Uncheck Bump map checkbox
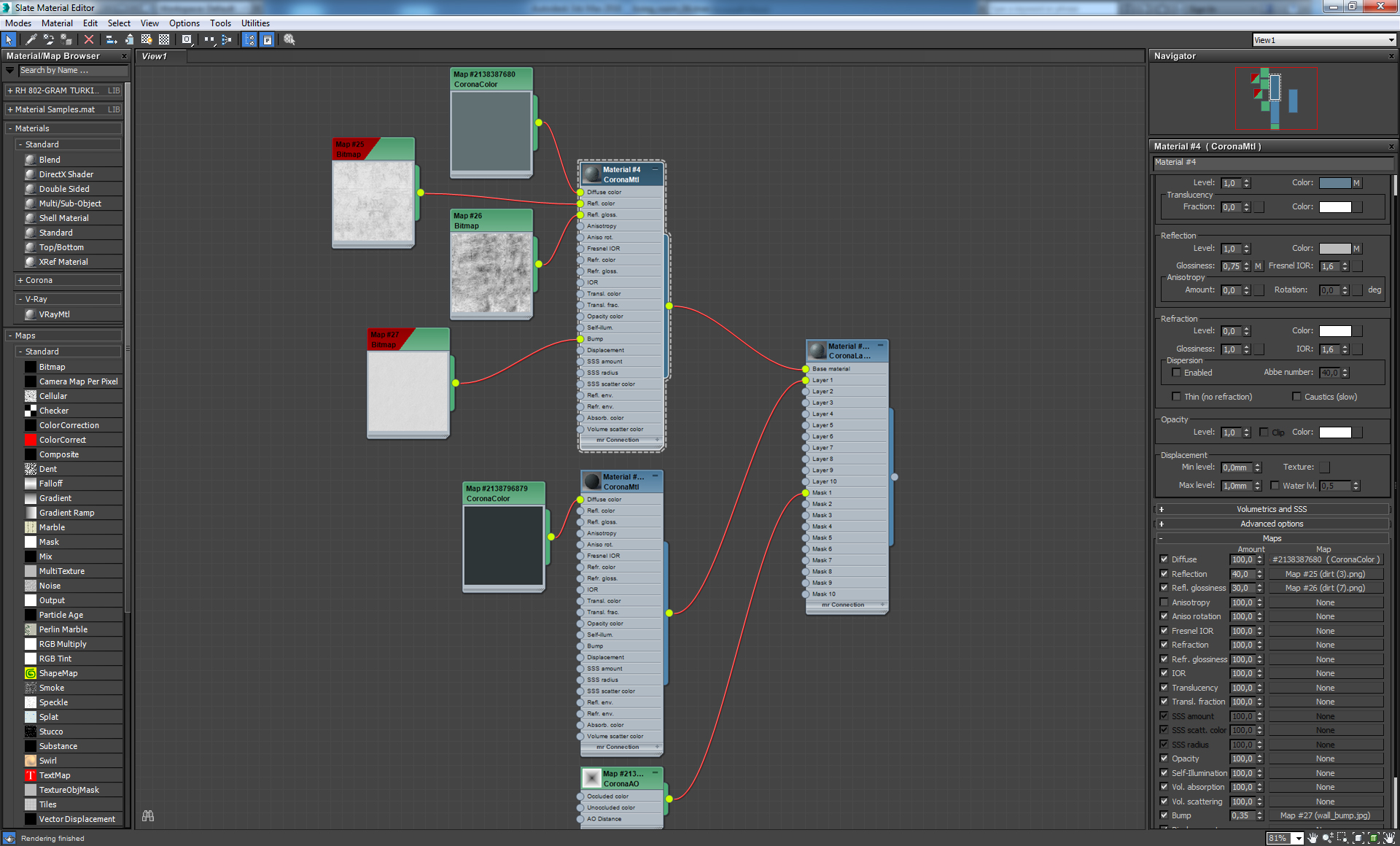 (x=1164, y=815)
